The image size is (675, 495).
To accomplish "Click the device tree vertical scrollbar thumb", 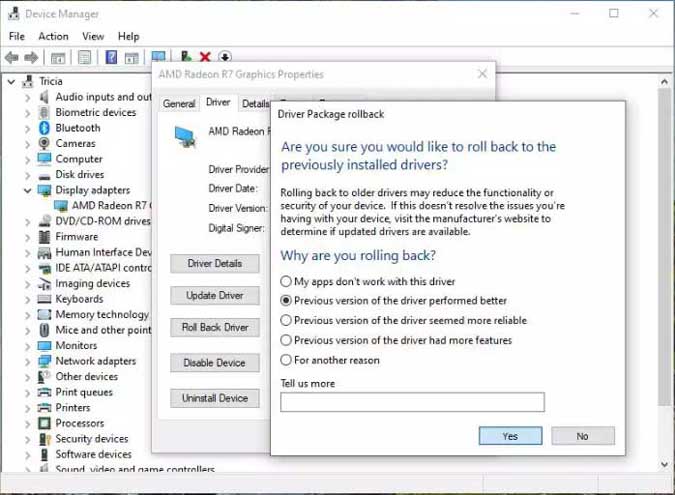I will [x=665, y=245].
